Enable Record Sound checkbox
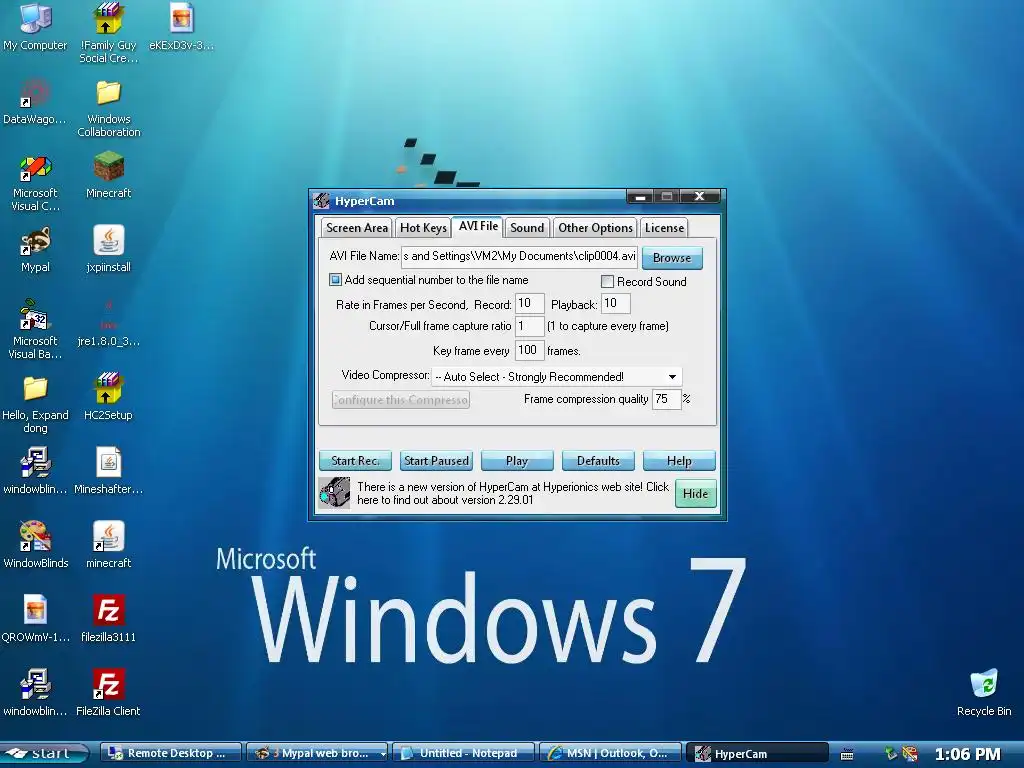1024x768 pixels. click(x=607, y=281)
